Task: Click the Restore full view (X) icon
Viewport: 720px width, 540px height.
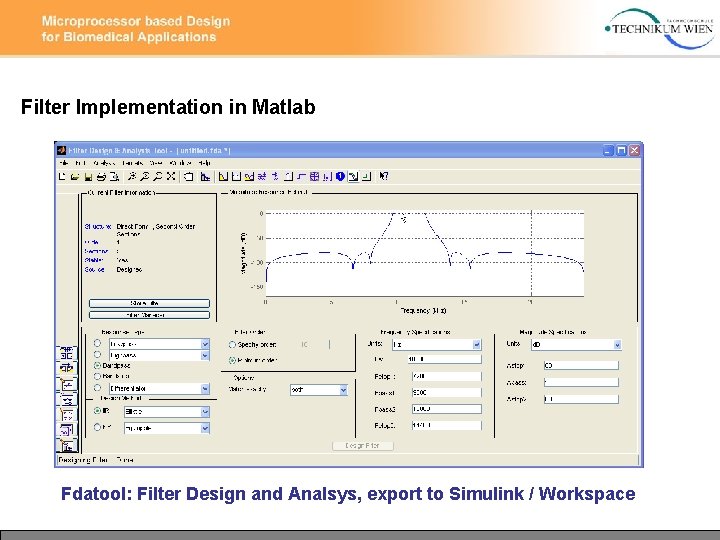Action: 171,176
